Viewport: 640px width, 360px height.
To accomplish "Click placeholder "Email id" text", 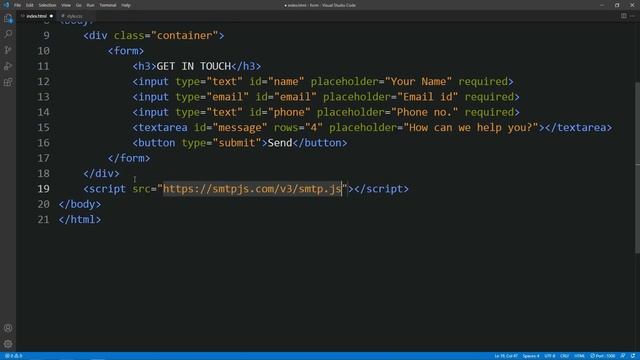I will click(x=428, y=97).
